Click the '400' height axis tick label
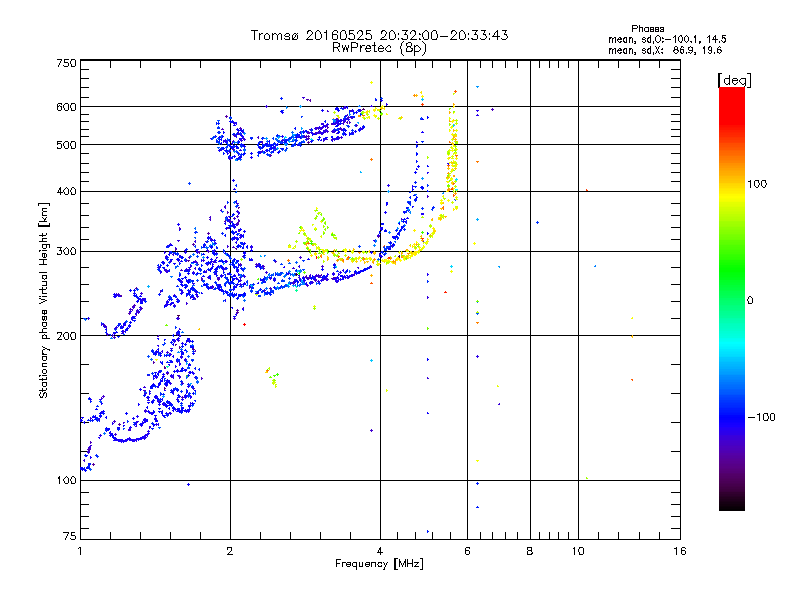 point(66,192)
